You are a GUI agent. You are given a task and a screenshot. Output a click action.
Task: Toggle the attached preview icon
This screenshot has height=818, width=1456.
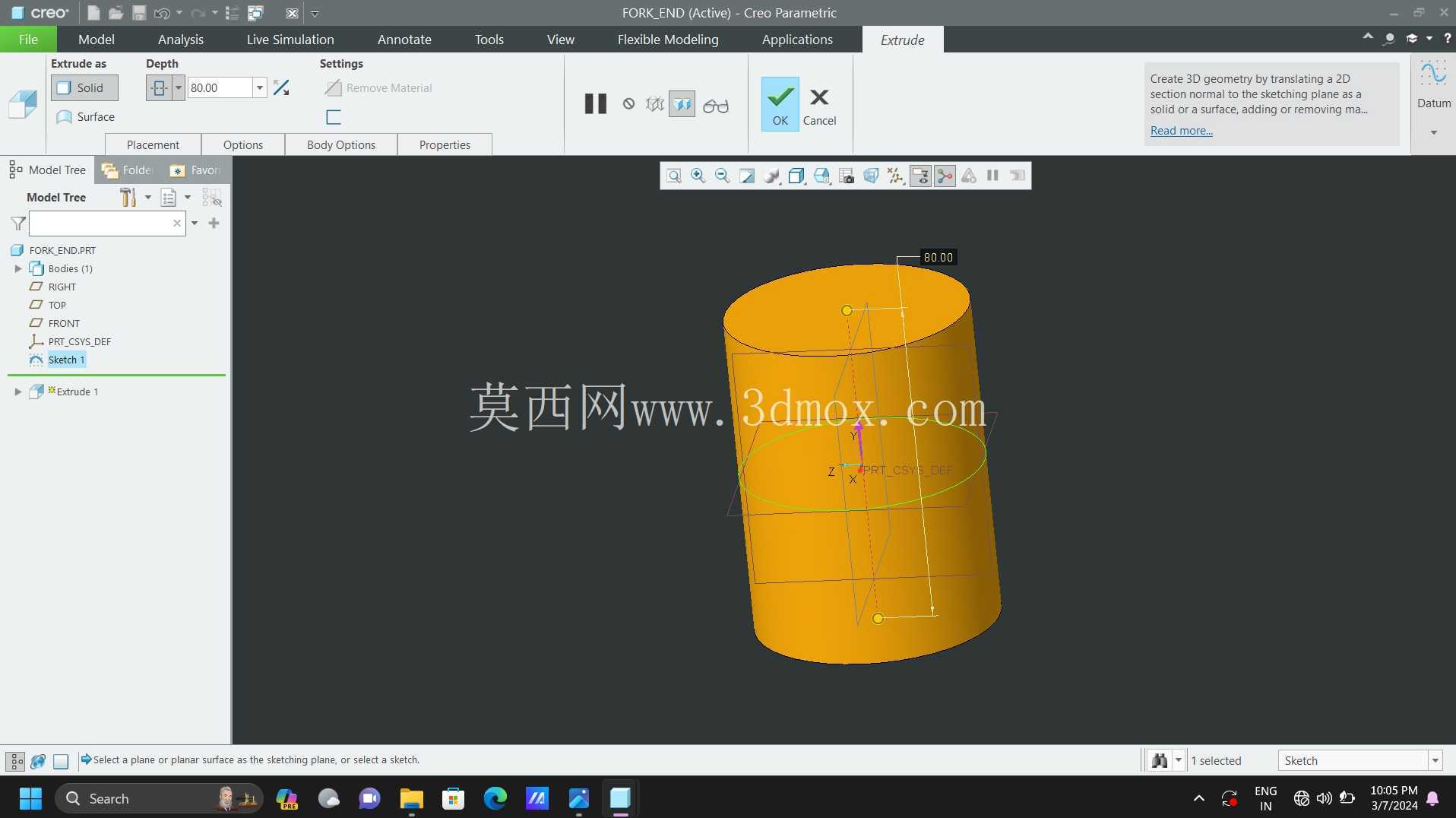click(682, 104)
